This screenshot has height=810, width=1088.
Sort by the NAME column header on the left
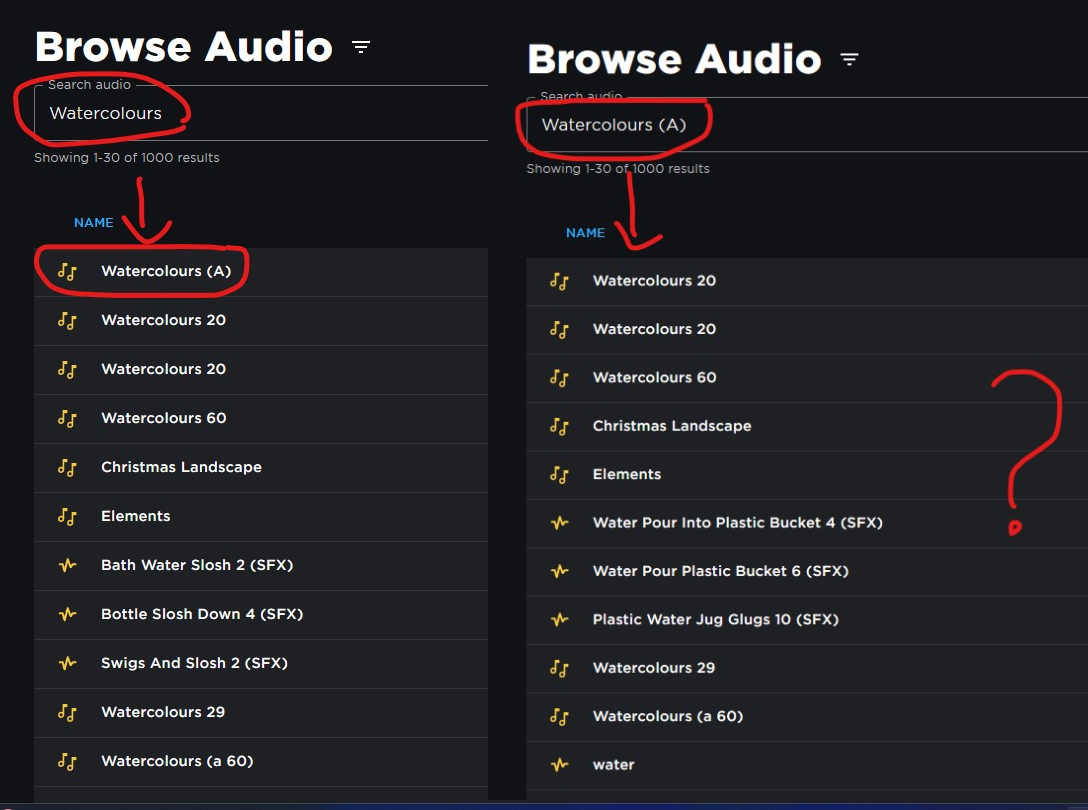pos(94,222)
